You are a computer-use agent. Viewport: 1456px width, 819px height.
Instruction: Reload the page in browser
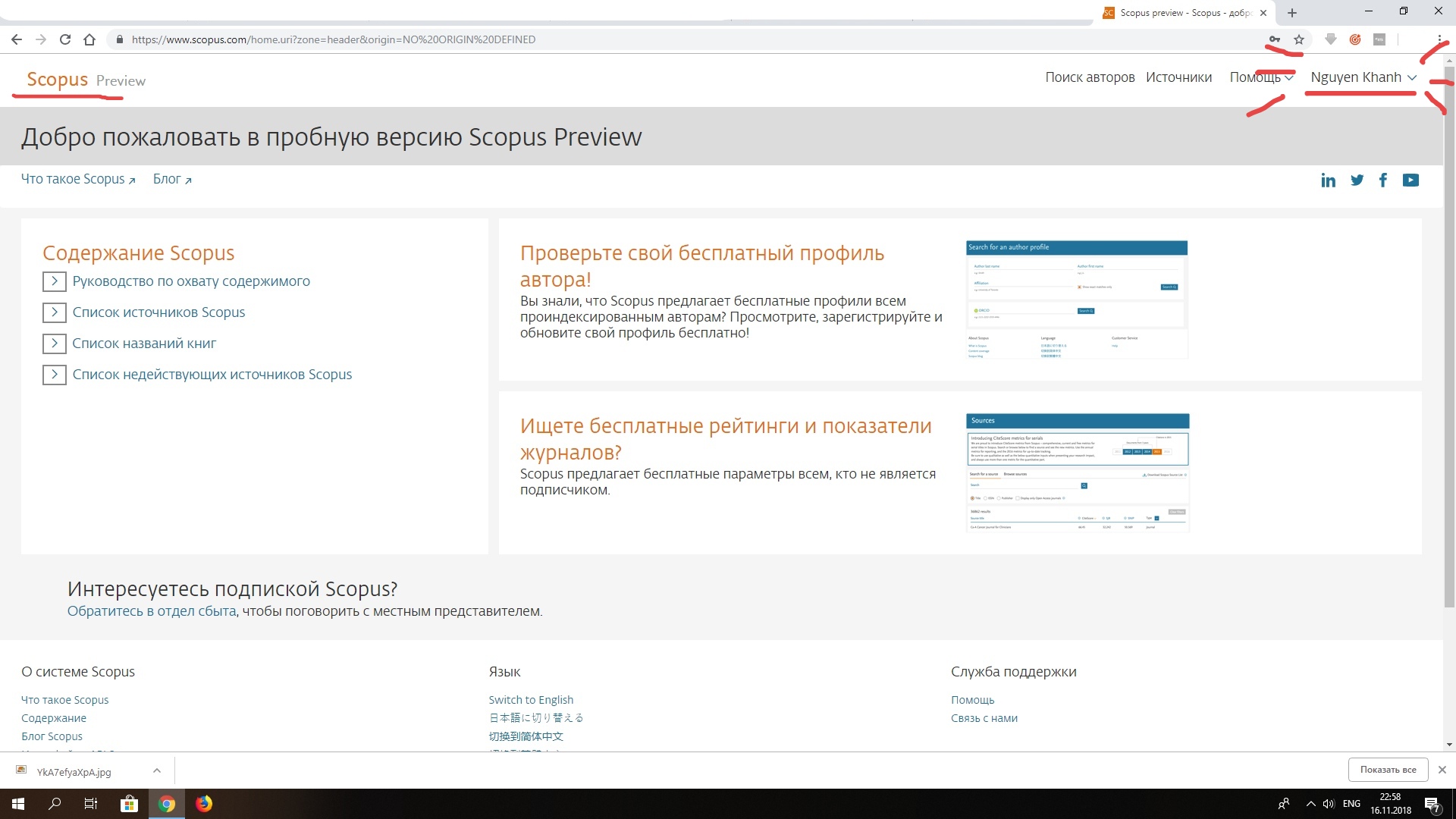pyautogui.click(x=65, y=39)
